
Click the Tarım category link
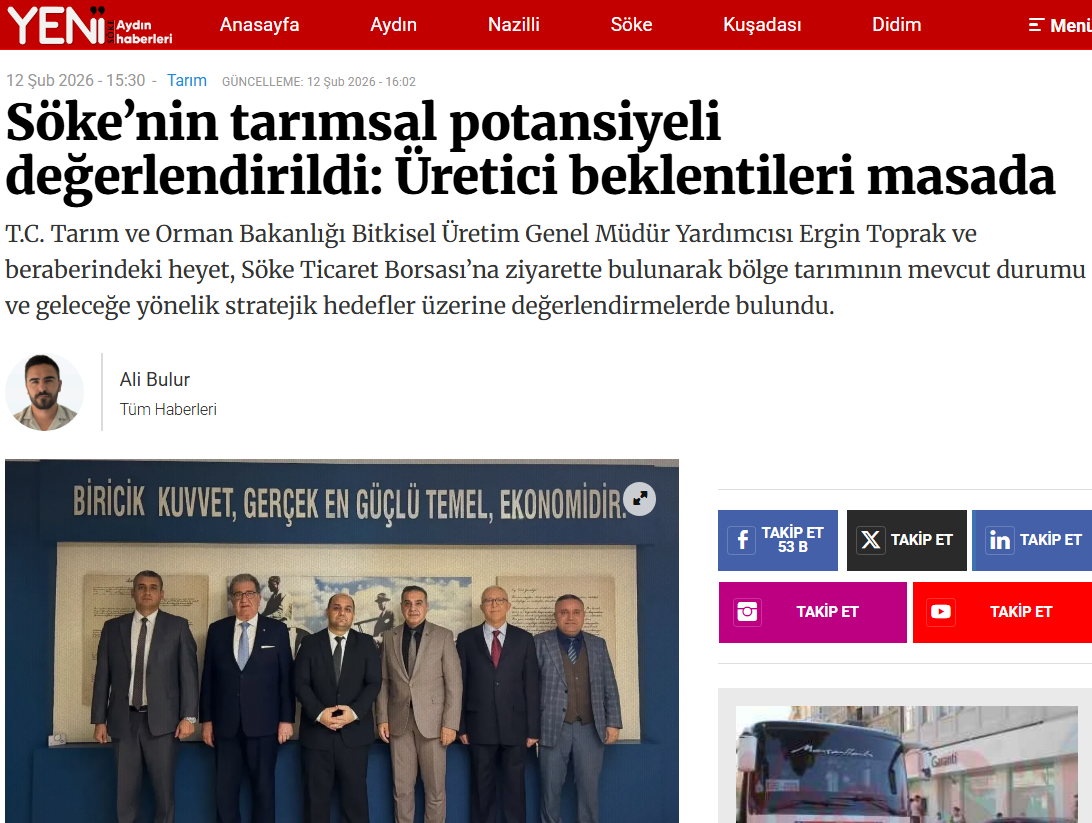(187, 81)
